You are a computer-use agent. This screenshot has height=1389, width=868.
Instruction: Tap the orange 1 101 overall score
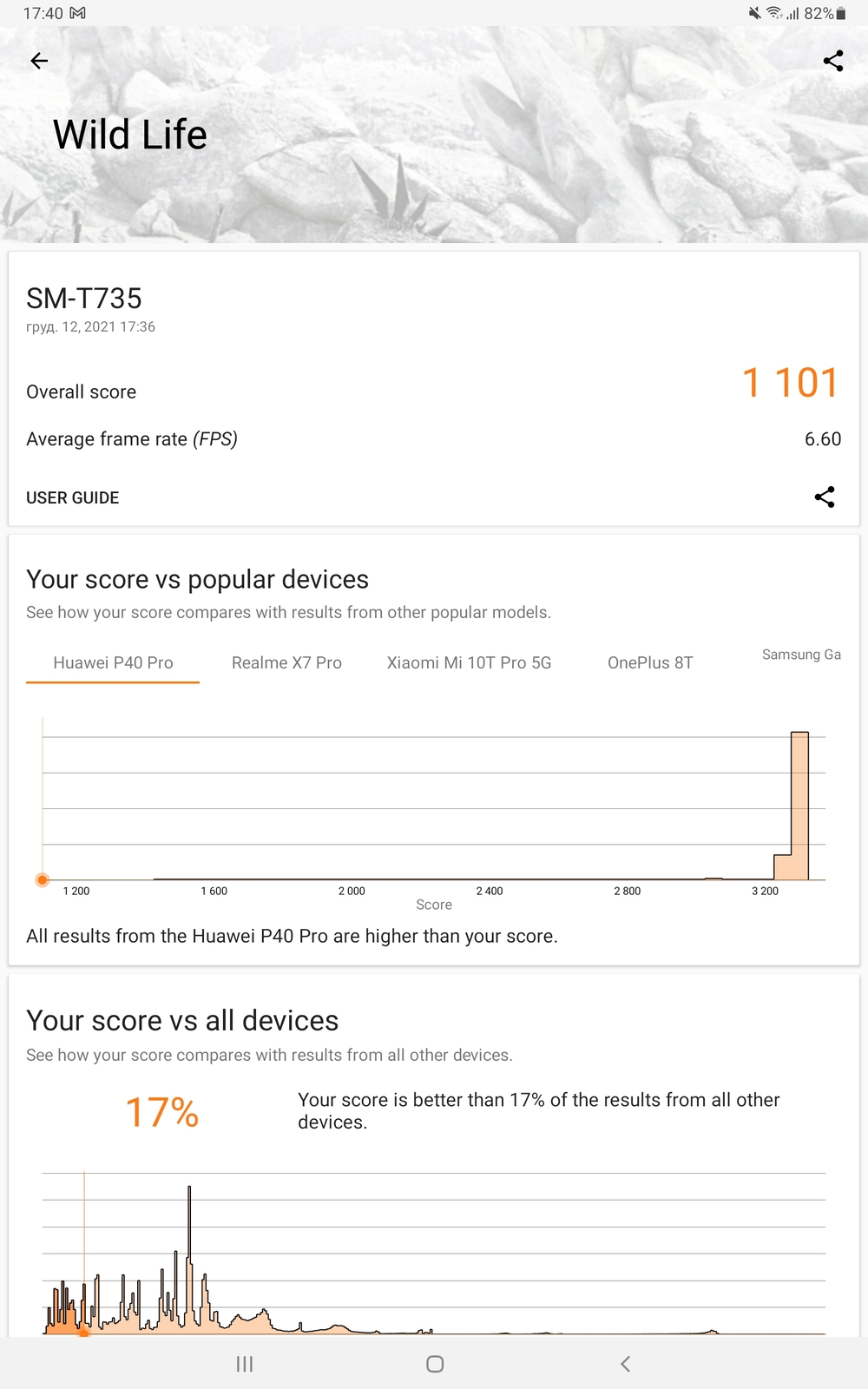click(790, 383)
